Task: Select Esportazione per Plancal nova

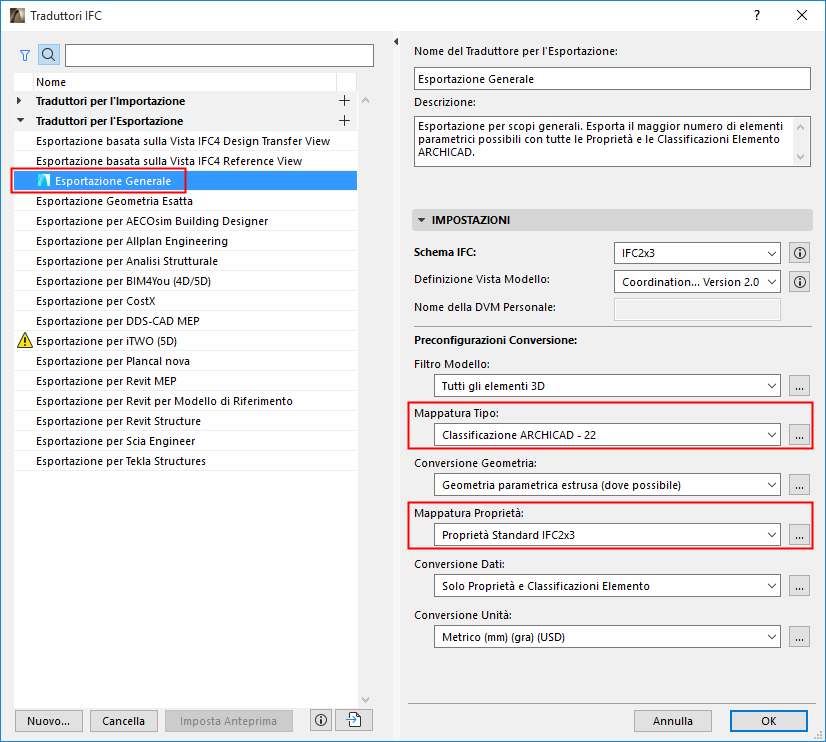Action: click(x=185, y=361)
